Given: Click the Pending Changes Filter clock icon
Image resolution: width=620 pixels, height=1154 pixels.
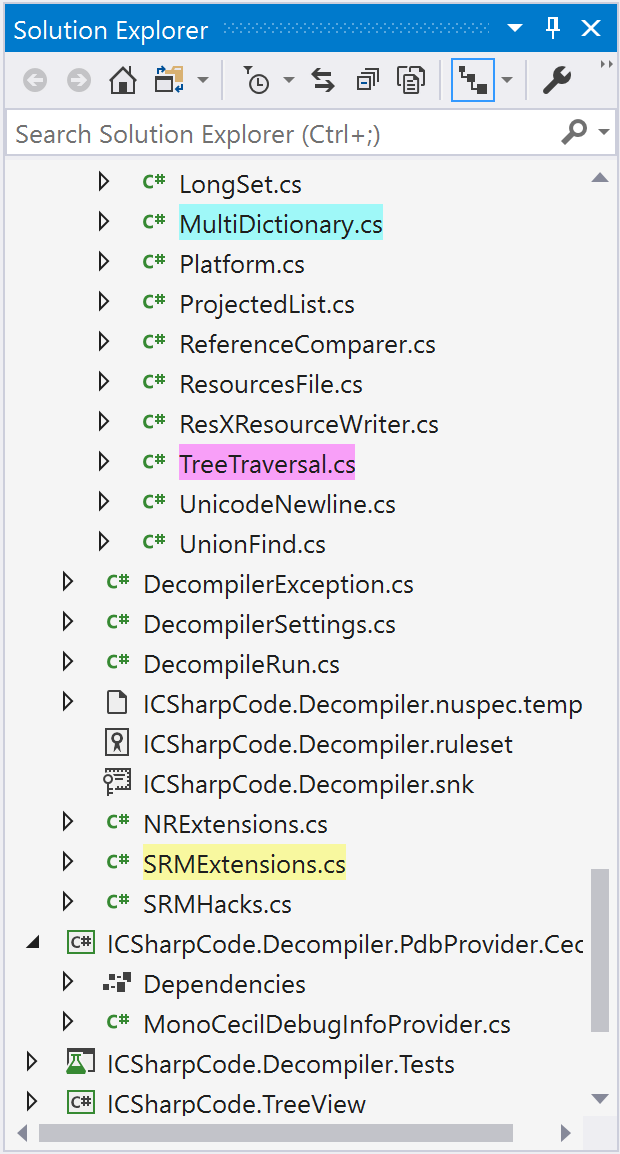Looking at the screenshot, I should point(257,80).
